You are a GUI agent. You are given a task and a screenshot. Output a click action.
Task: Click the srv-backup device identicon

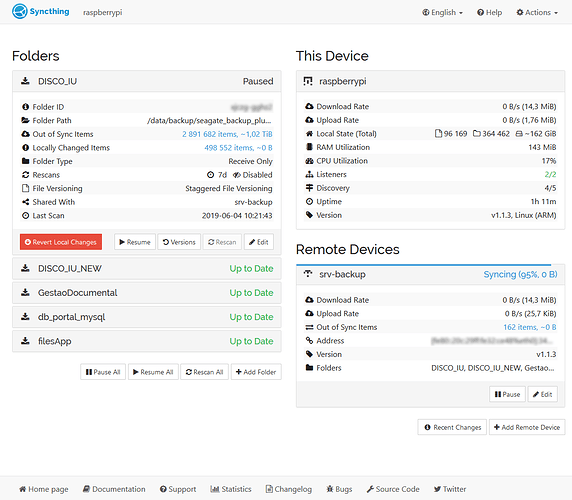(308, 274)
